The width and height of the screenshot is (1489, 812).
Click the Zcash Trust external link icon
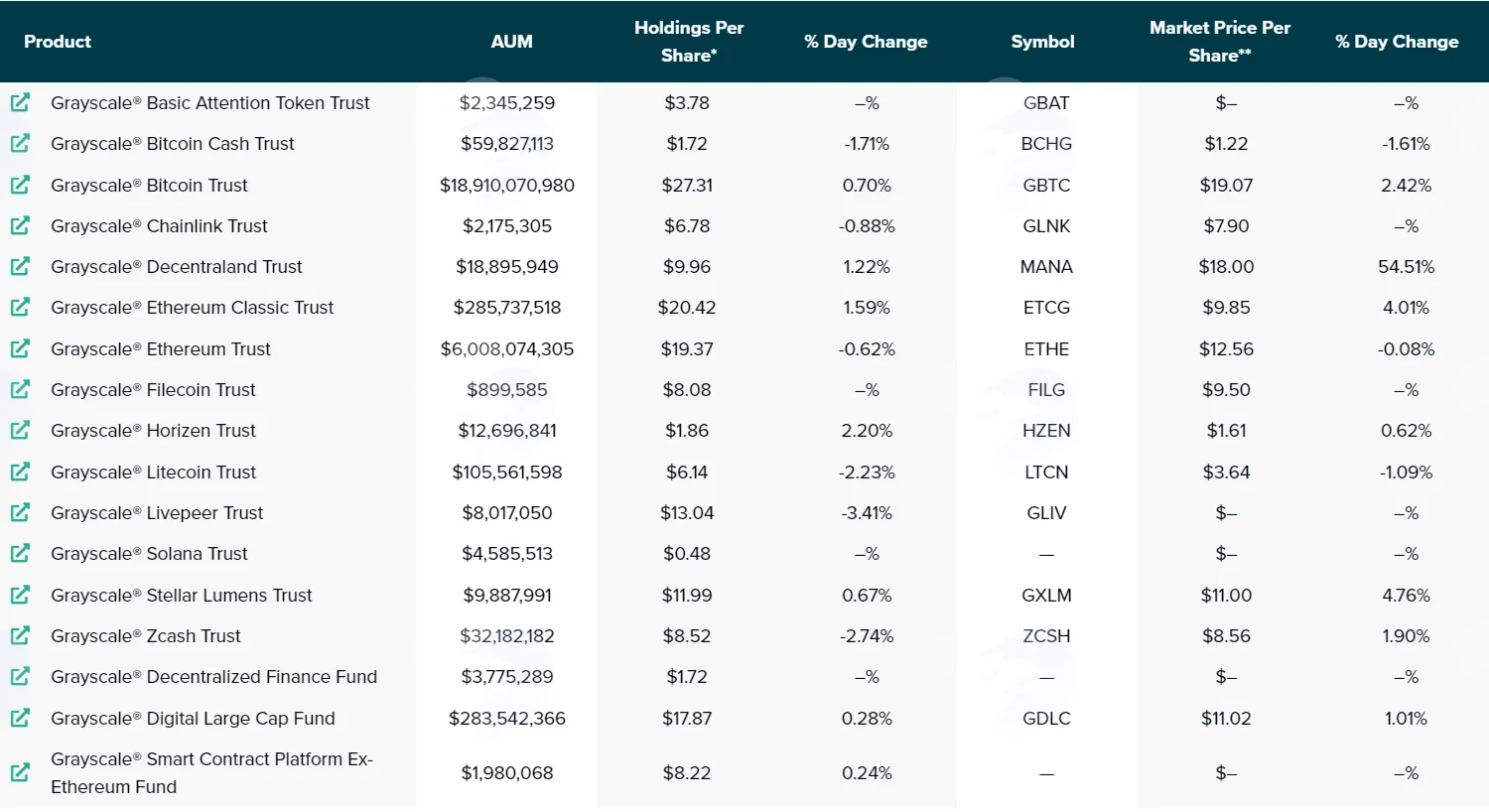pyautogui.click(x=20, y=635)
